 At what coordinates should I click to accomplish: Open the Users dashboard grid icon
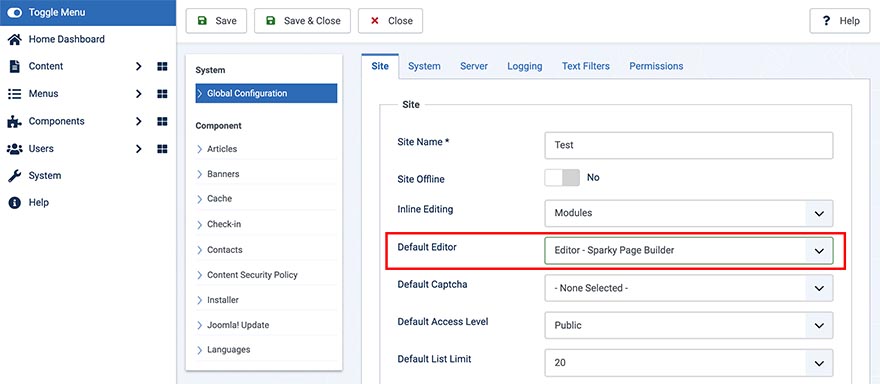pyautogui.click(x=162, y=149)
